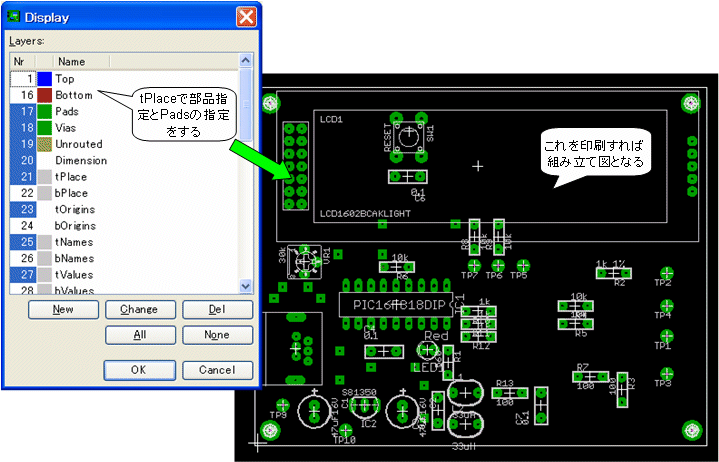The height and width of the screenshot is (462, 719).
Task: Click the LCD1602BCAKLIGHT label
Action: coord(365,214)
